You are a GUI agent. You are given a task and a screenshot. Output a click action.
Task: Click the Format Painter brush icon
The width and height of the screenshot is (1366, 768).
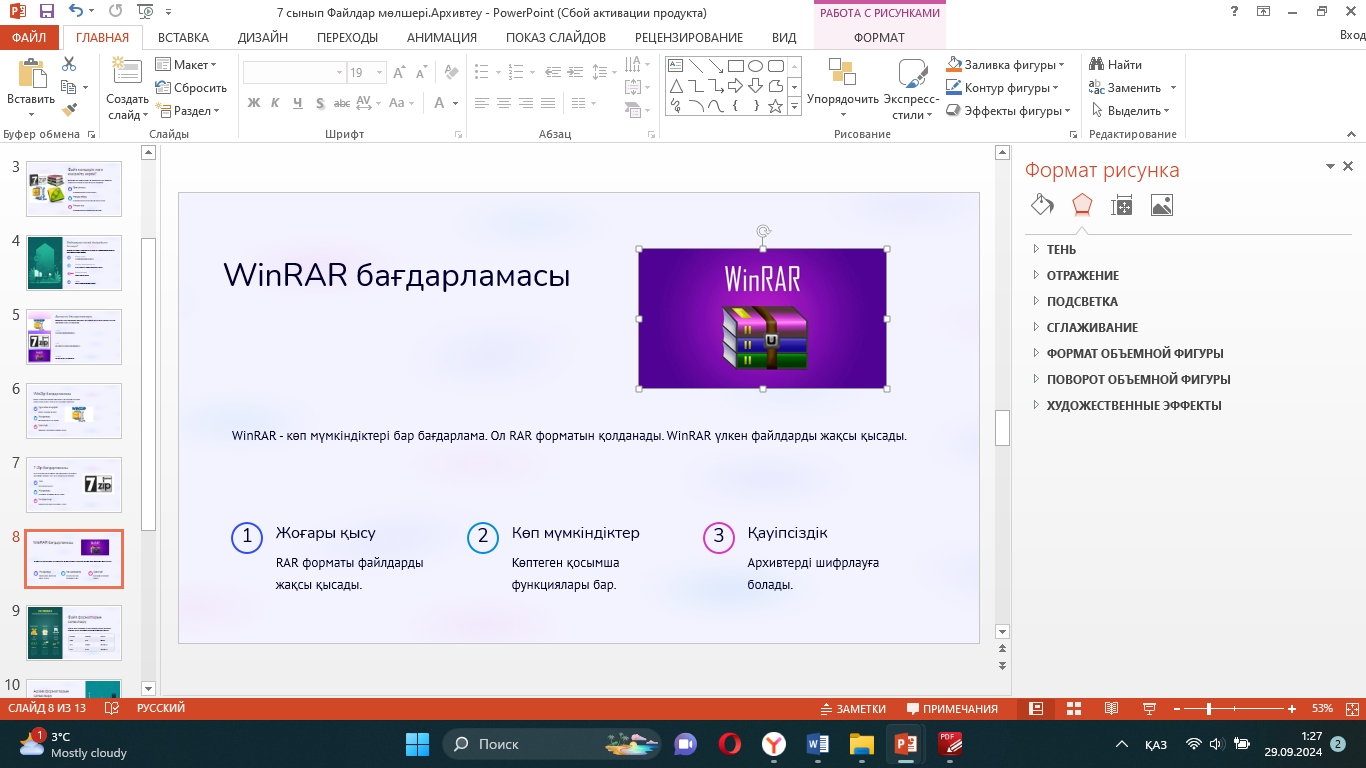(69, 110)
